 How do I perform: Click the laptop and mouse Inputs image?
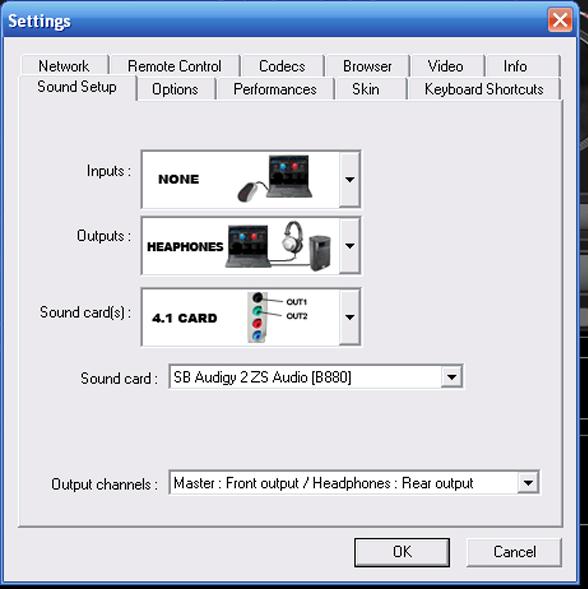tap(275, 178)
